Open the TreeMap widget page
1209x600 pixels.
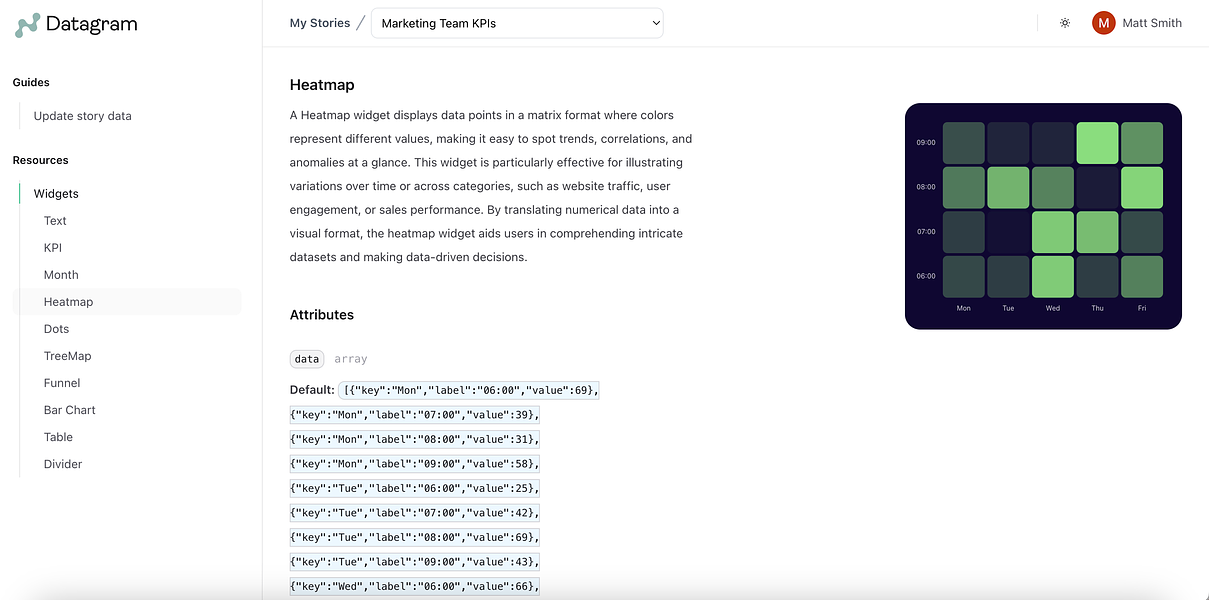click(x=67, y=356)
